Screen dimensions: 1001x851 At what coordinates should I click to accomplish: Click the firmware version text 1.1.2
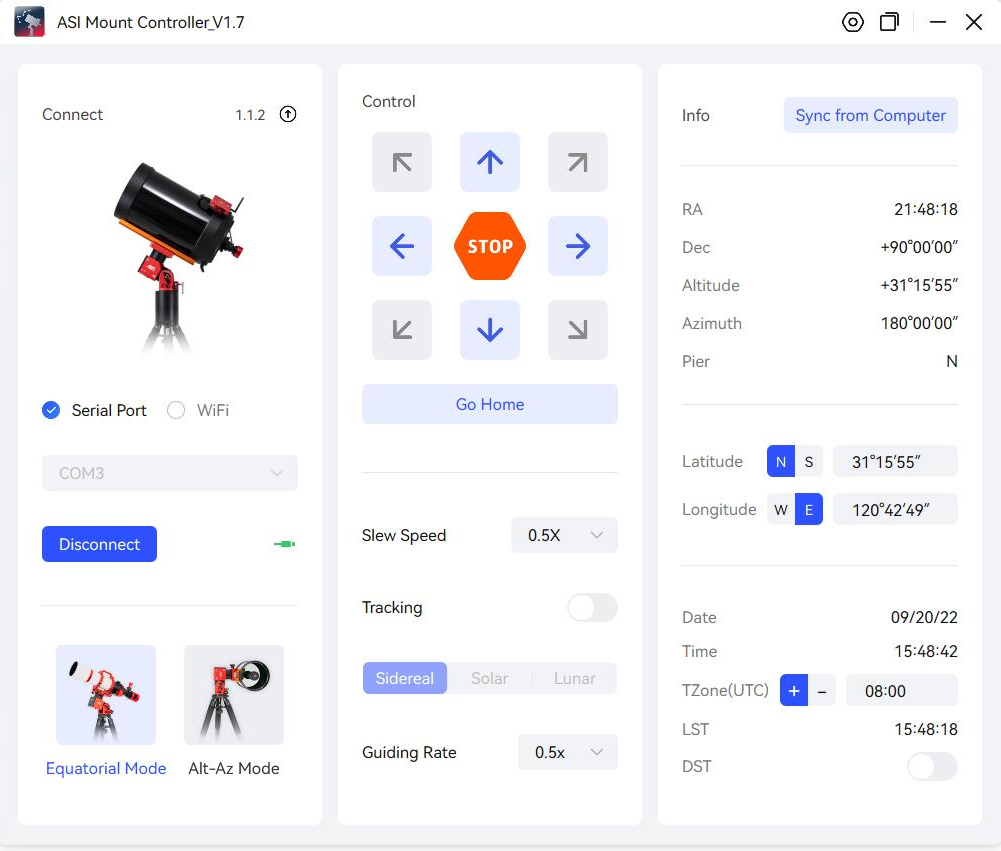(x=250, y=115)
